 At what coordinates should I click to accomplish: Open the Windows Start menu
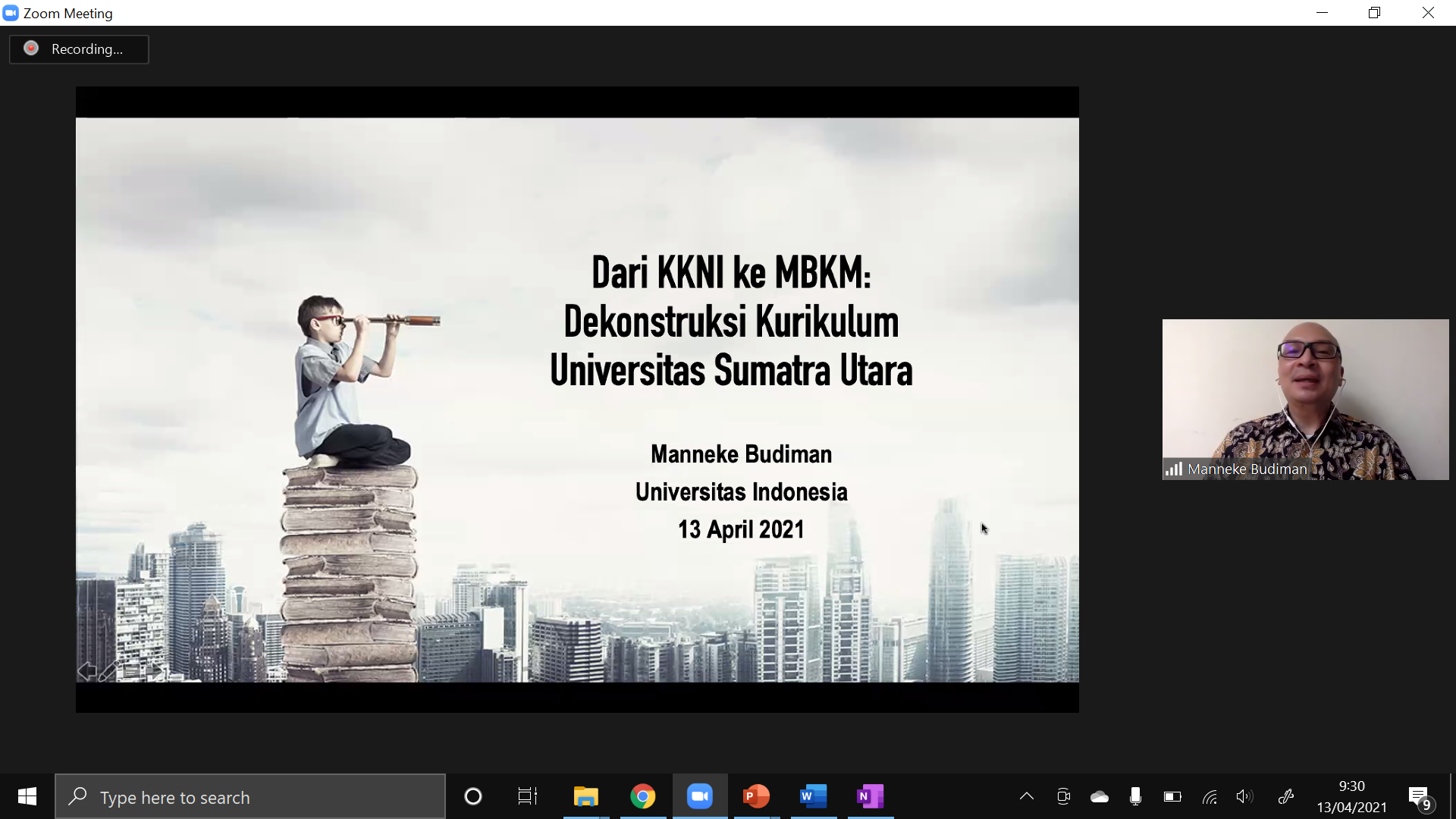(27, 796)
